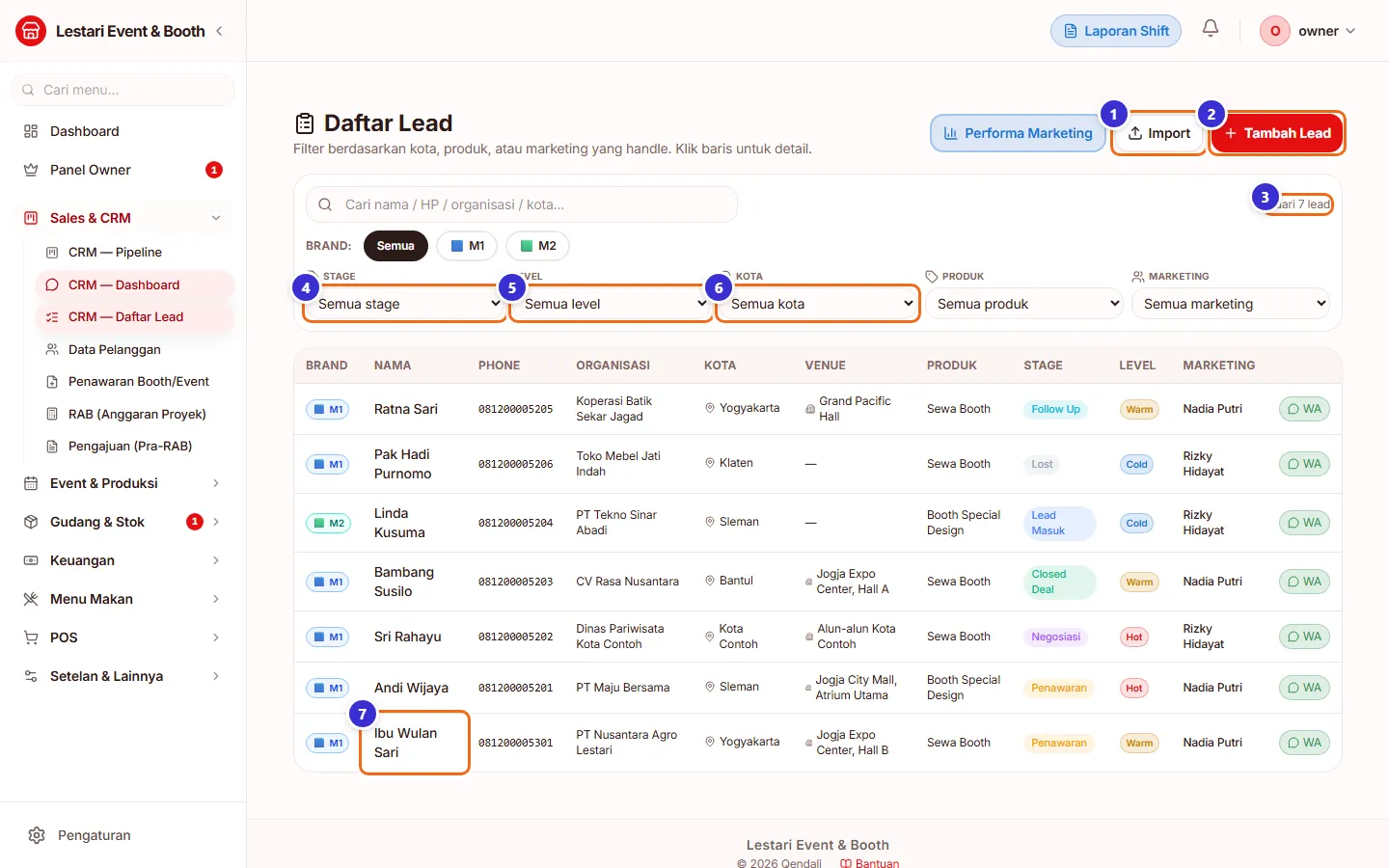Screen dimensions: 1389x868
Task: Click the Cari menu search box
Action: click(x=123, y=90)
